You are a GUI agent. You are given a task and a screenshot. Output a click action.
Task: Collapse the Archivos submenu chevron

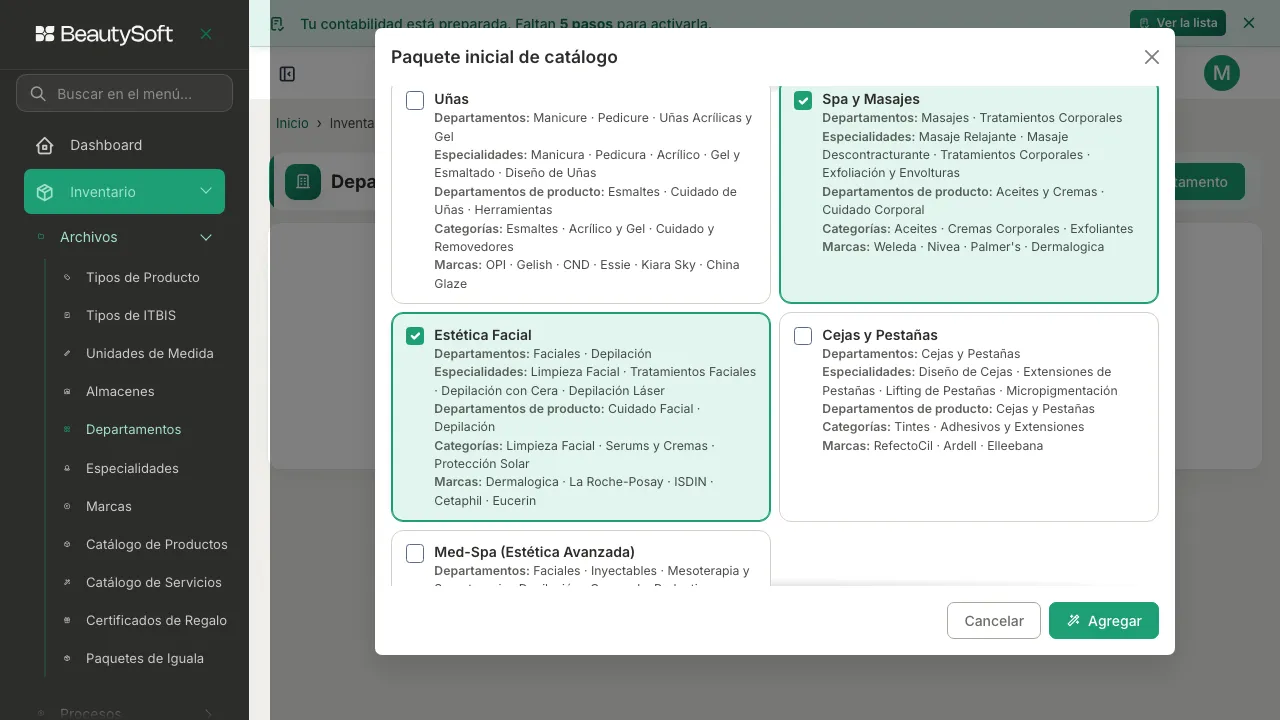(x=206, y=237)
